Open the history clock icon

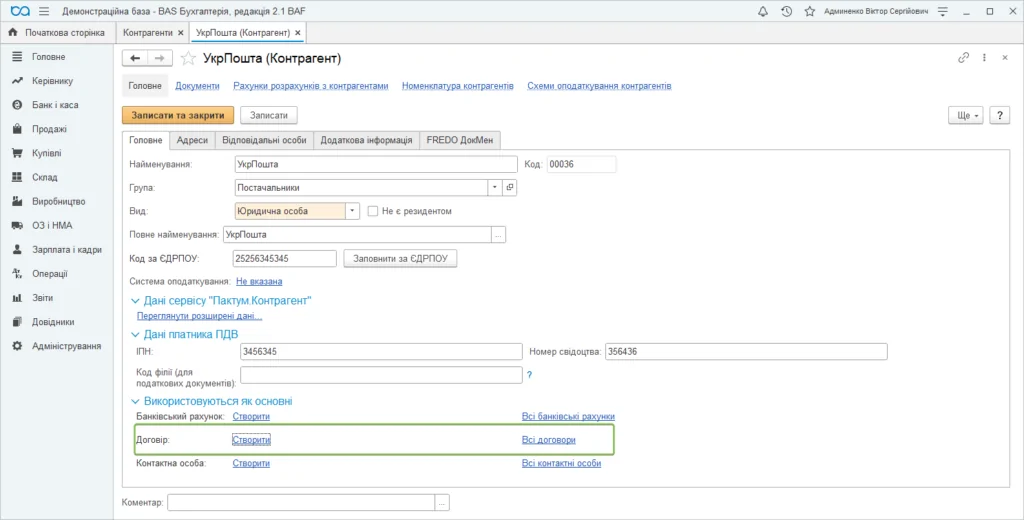786,11
